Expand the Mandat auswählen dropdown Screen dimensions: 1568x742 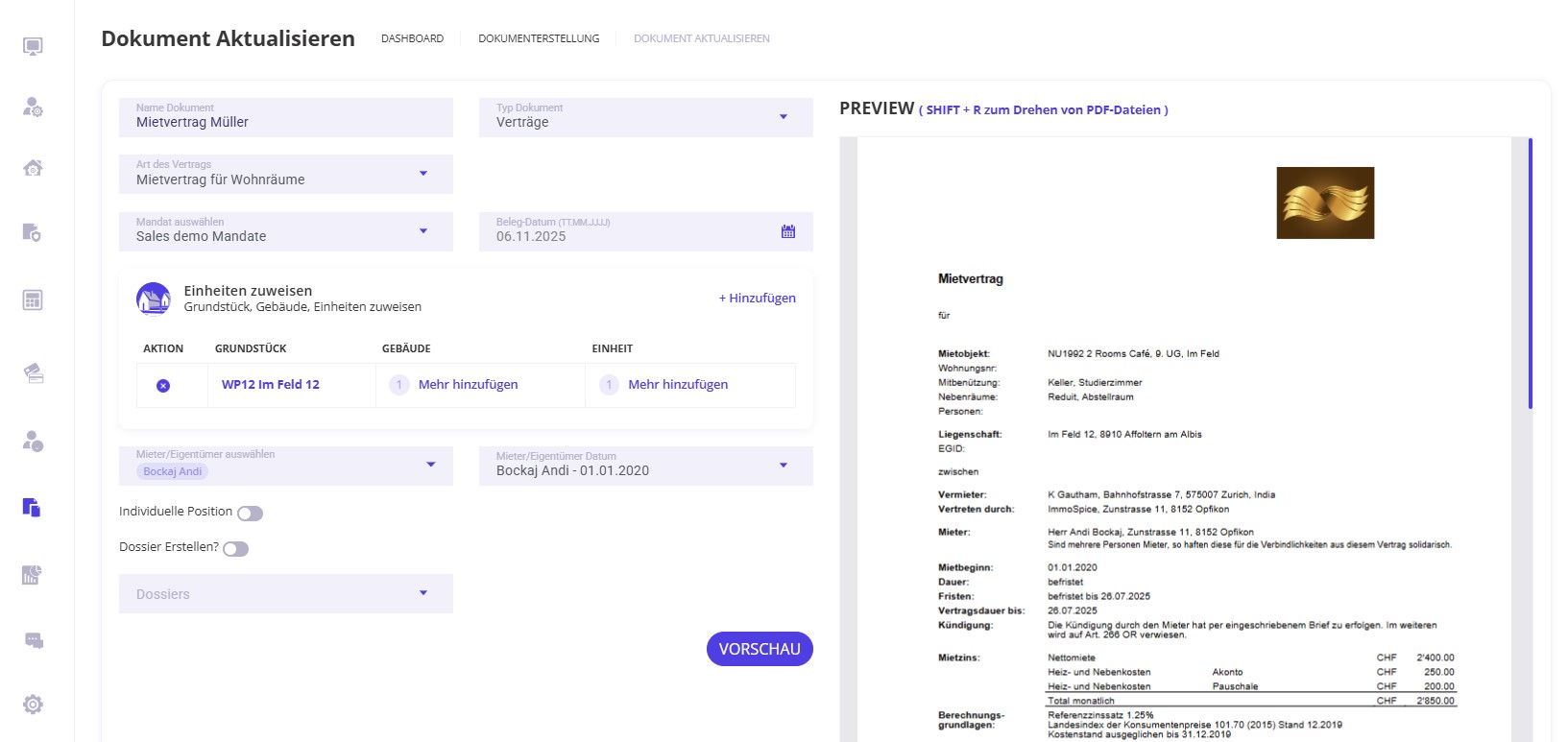click(422, 231)
